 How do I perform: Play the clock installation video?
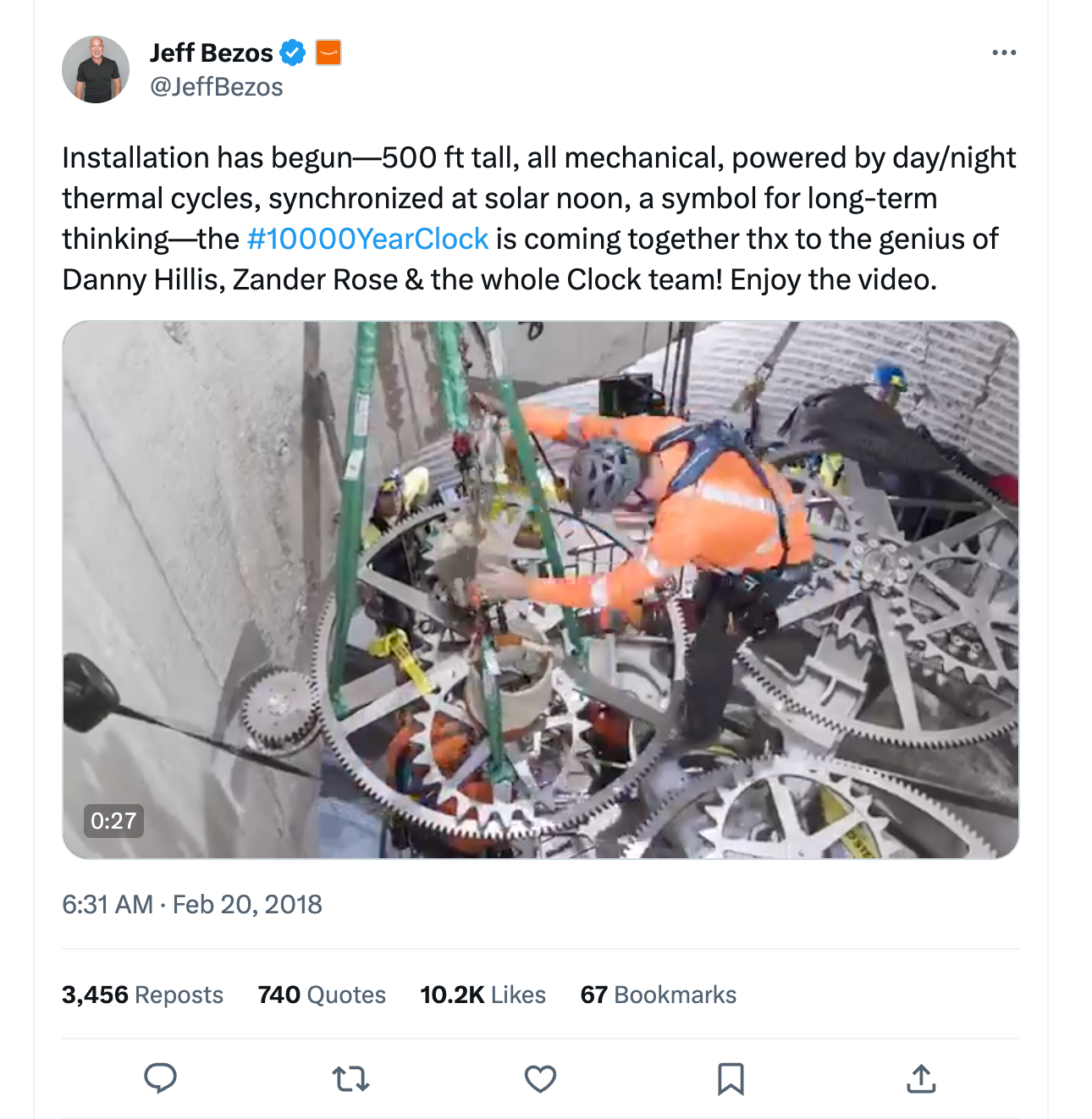[540, 589]
